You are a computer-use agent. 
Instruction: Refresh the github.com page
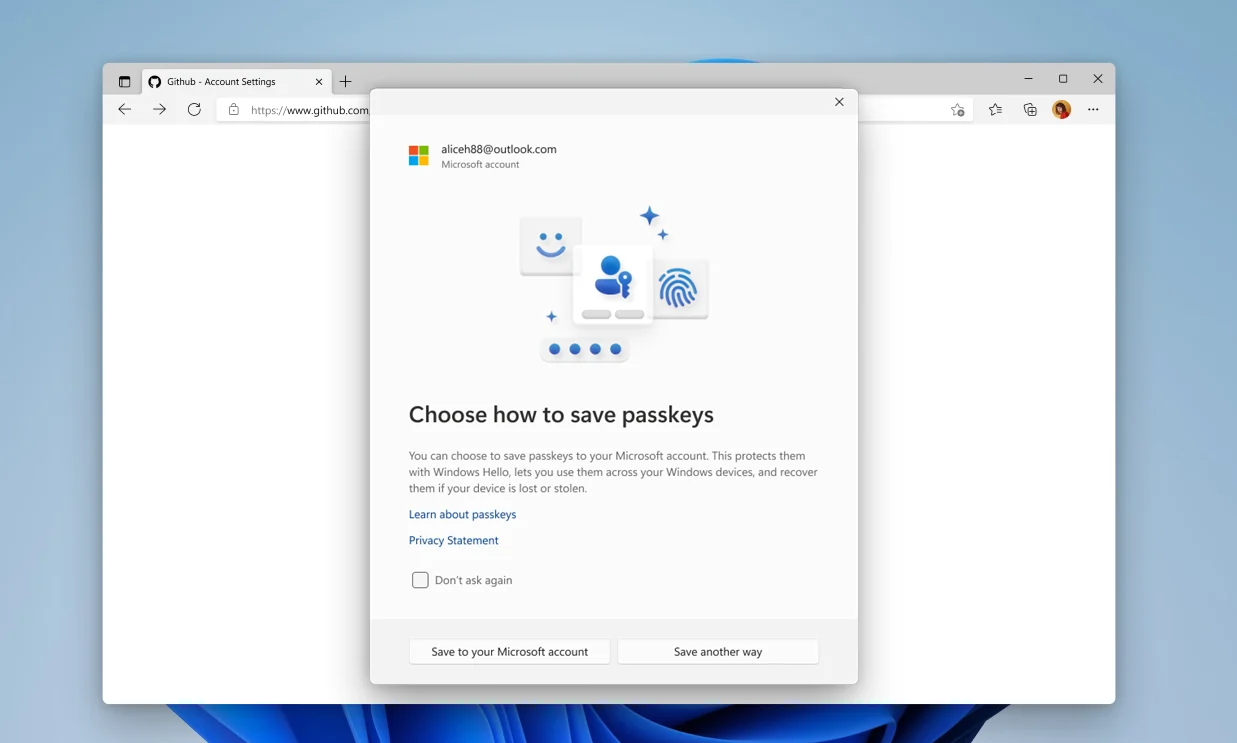point(194,109)
